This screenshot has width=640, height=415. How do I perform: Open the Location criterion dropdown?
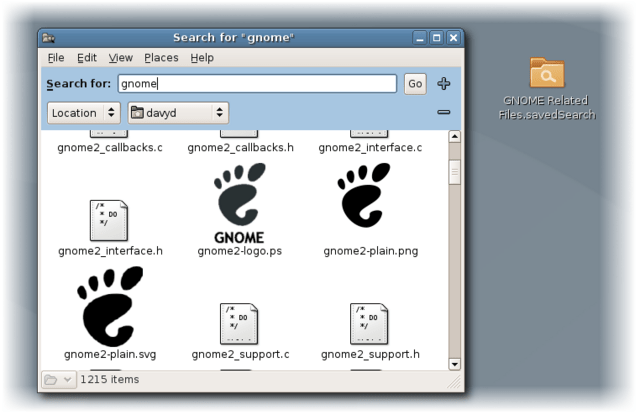pyautogui.click(x=84, y=113)
